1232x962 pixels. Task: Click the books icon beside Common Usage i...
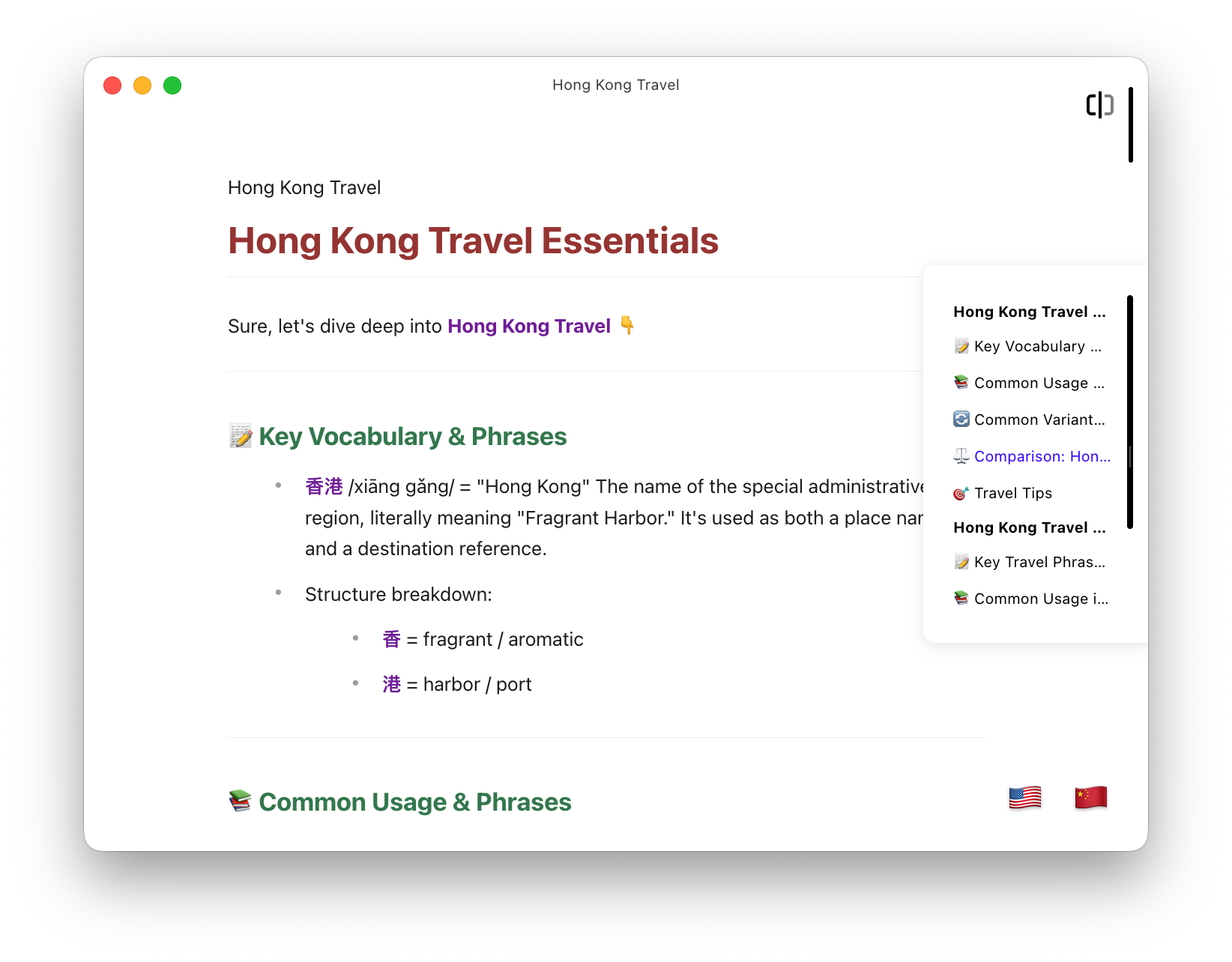coord(961,598)
